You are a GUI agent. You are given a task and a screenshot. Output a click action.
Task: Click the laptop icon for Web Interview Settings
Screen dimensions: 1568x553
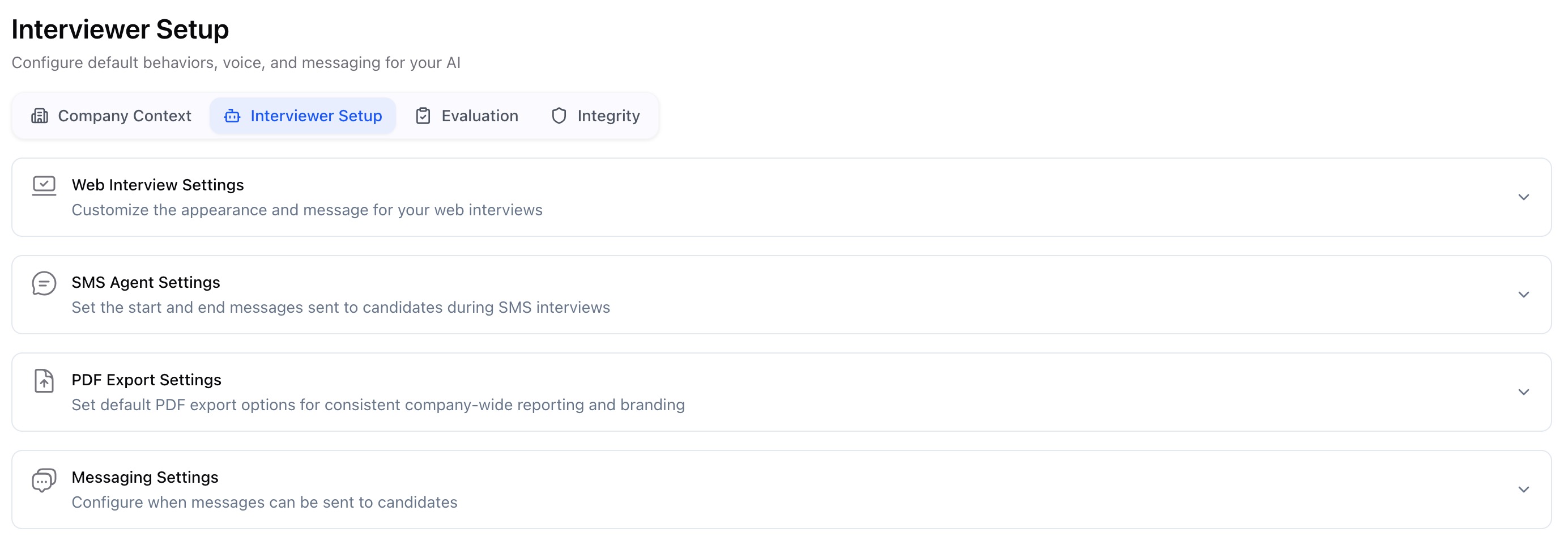tap(44, 185)
